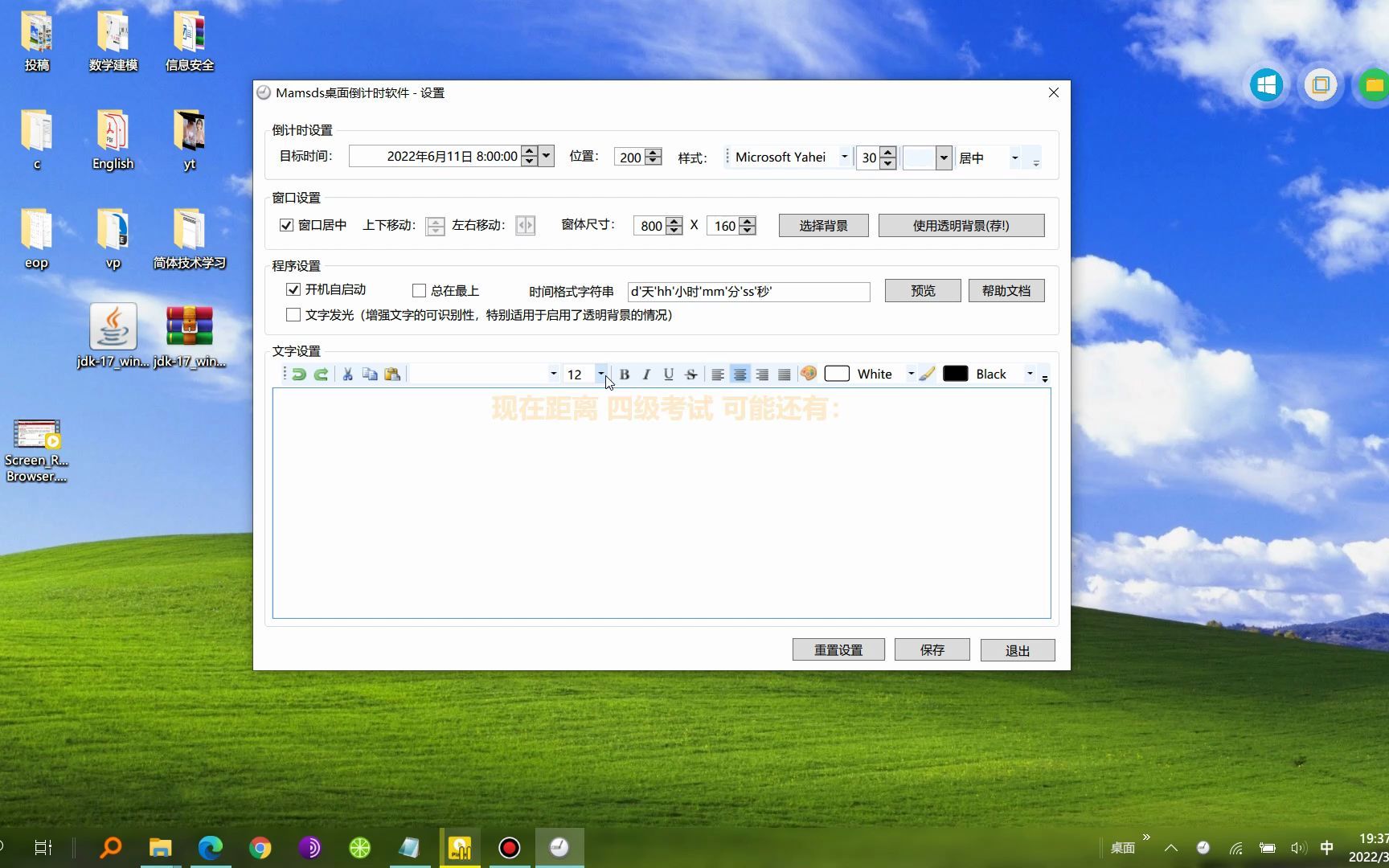Click the 选择背景 button
1389x868 pixels.
823,226
